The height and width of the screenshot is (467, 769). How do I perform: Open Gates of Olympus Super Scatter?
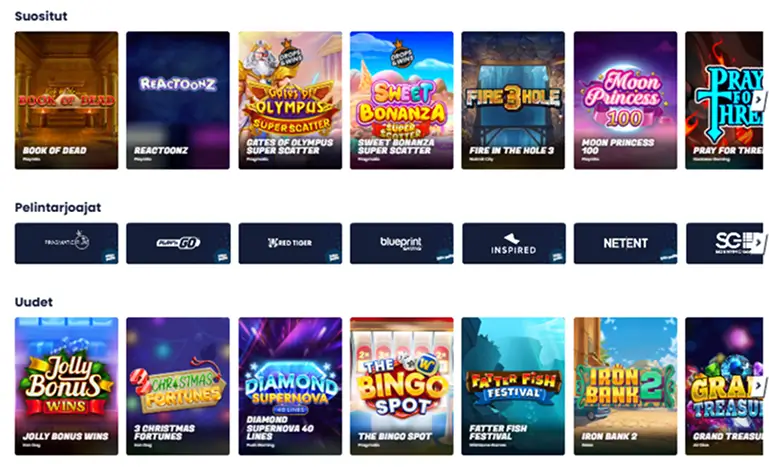(x=290, y=101)
